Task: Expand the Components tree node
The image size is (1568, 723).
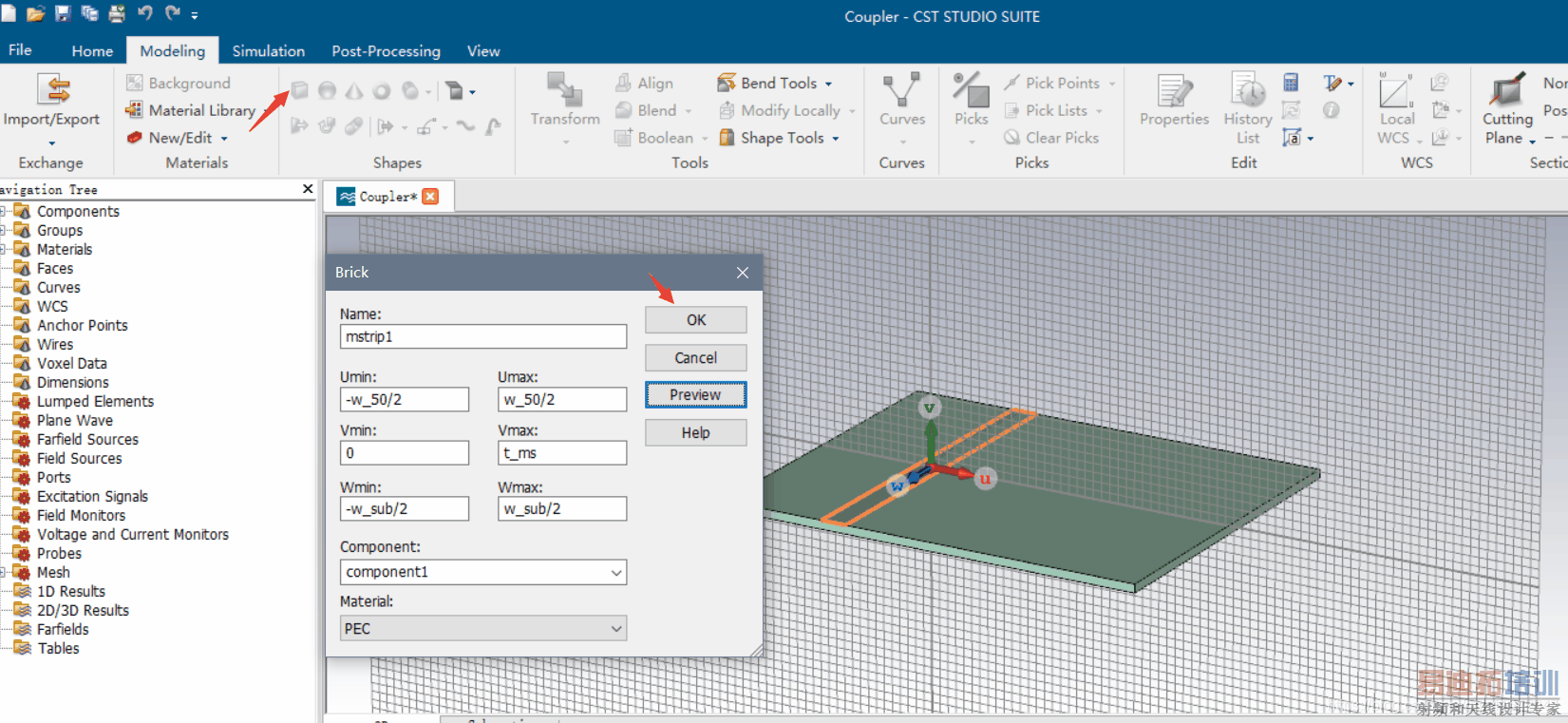Action: 4,212
